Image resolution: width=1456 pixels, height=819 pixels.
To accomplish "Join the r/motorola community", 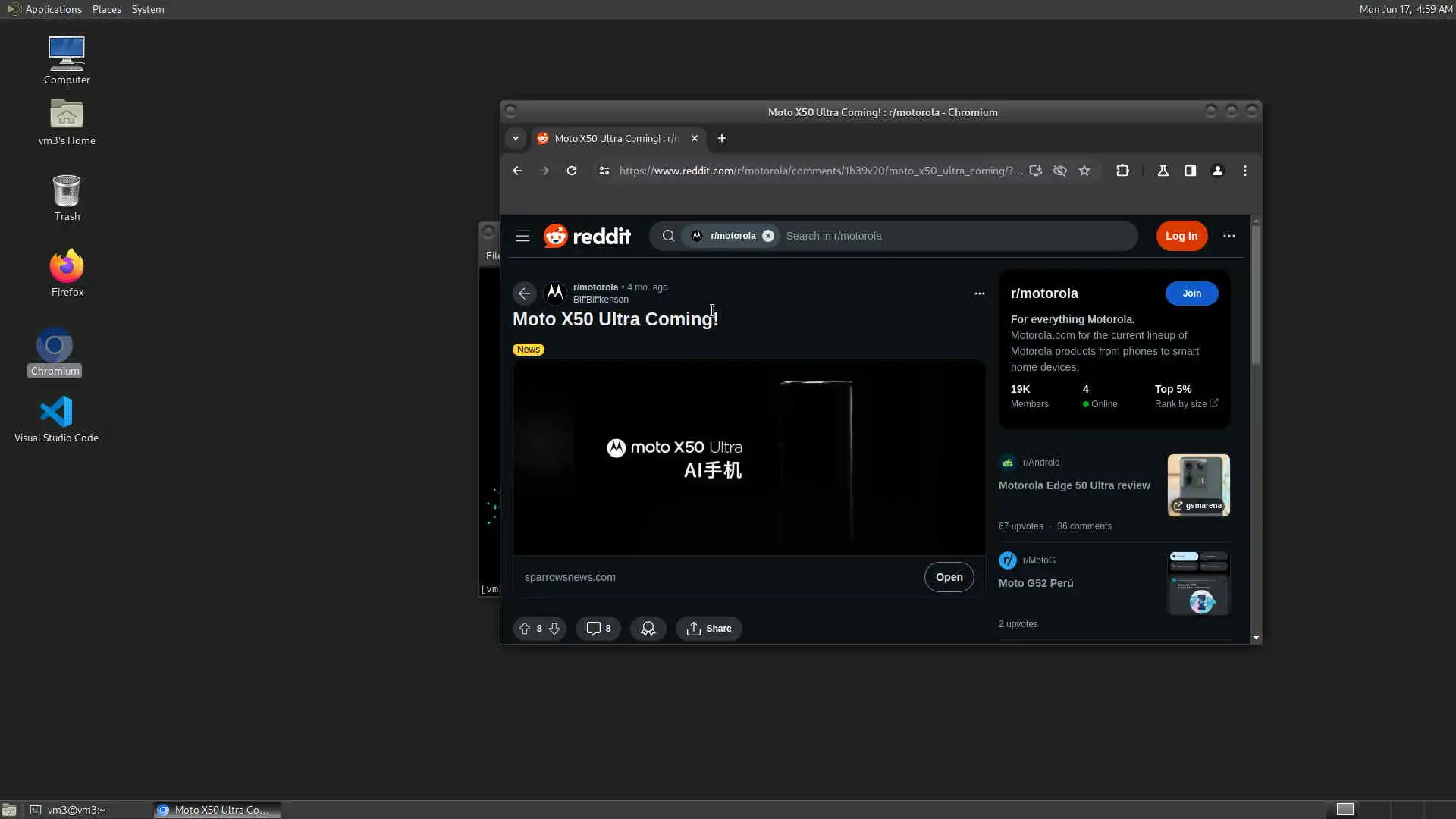I will point(1191,293).
